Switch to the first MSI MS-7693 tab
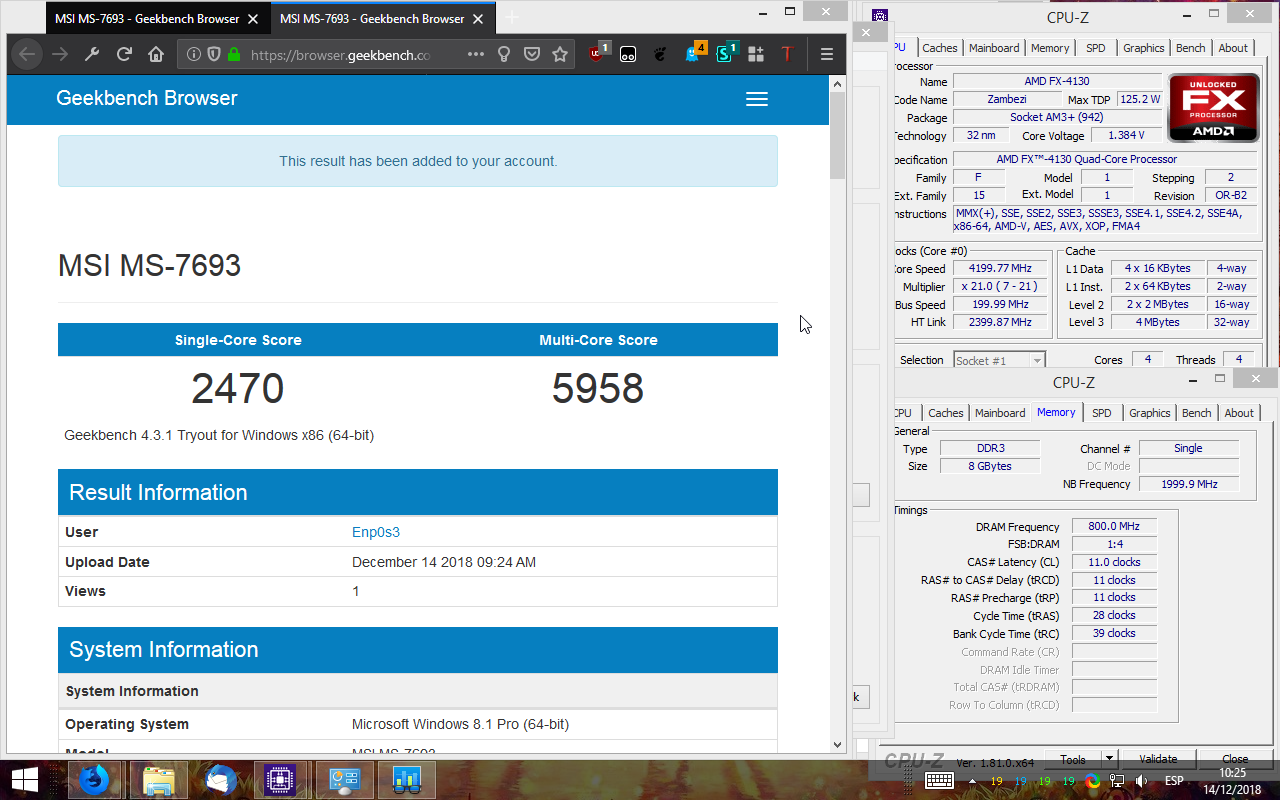 tap(147, 18)
